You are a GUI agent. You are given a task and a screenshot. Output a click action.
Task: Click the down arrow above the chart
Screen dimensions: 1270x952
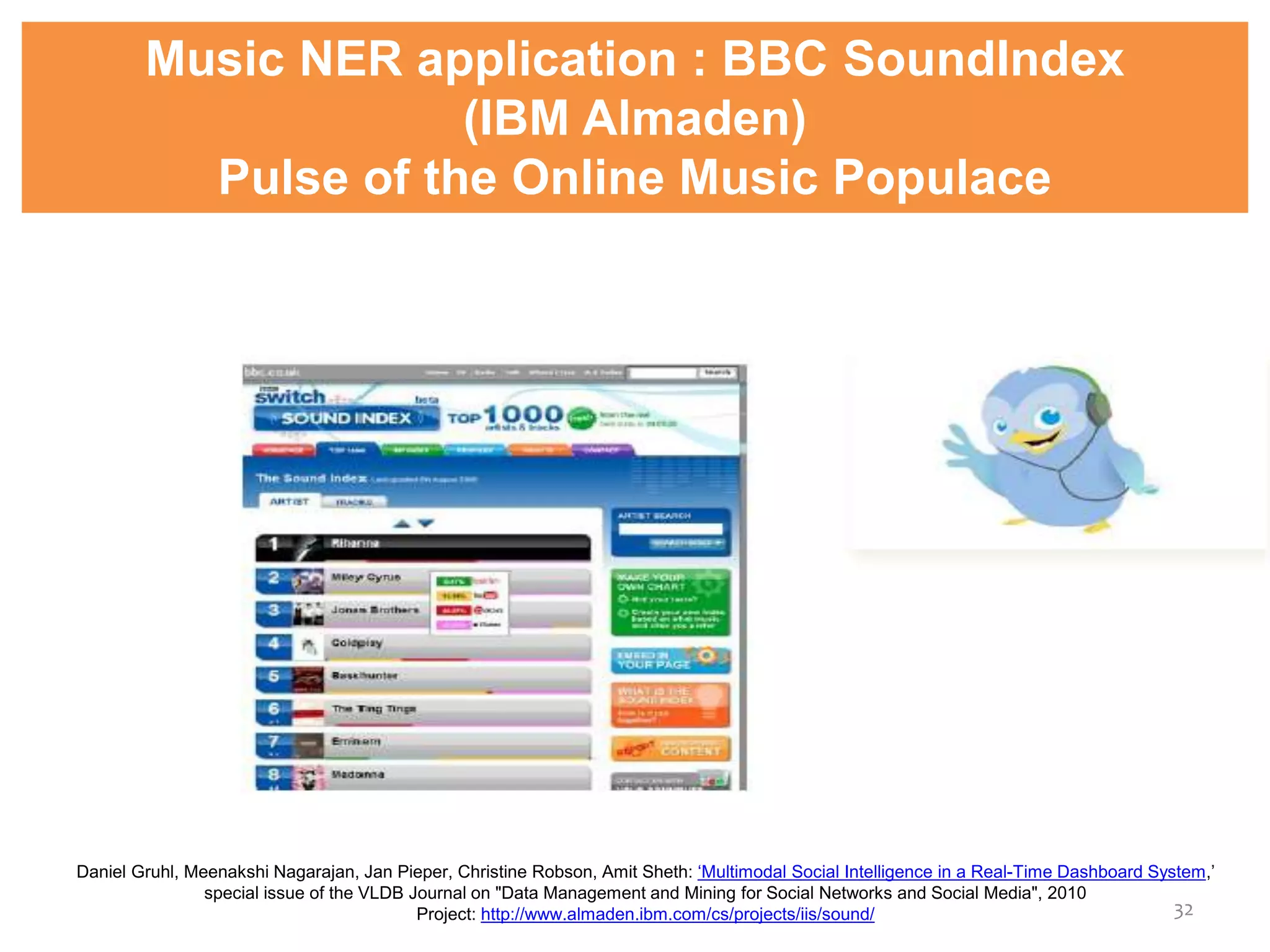click(426, 524)
